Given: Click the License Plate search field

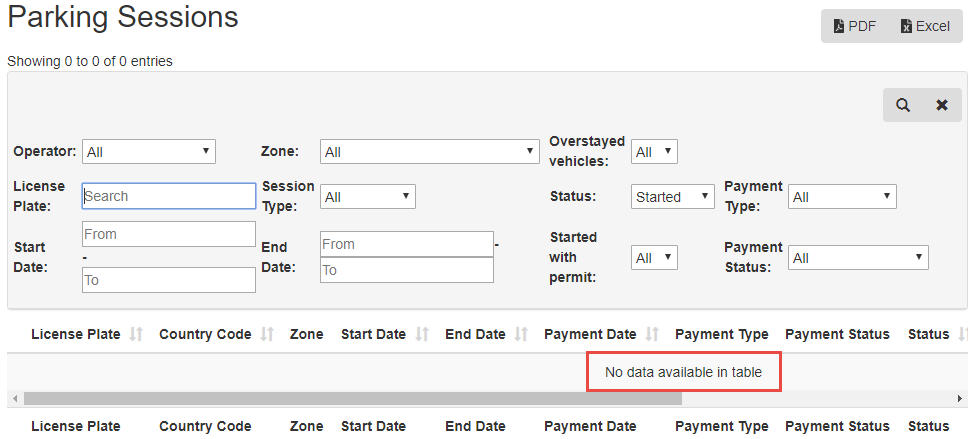Looking at the screenshot, I should click(168, 196).
